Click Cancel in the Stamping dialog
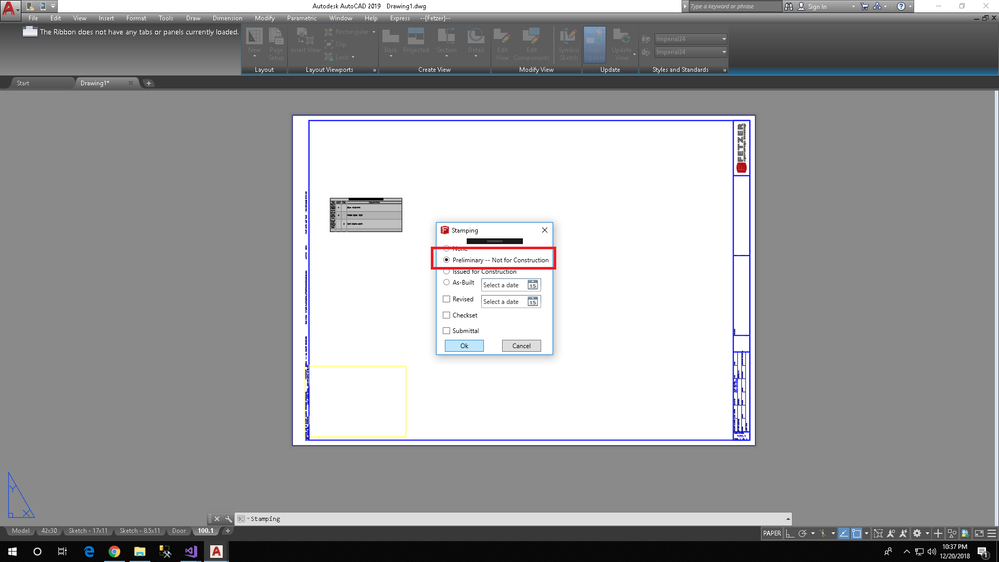Screen dimensions: 999x562 (x=521, y=346)
